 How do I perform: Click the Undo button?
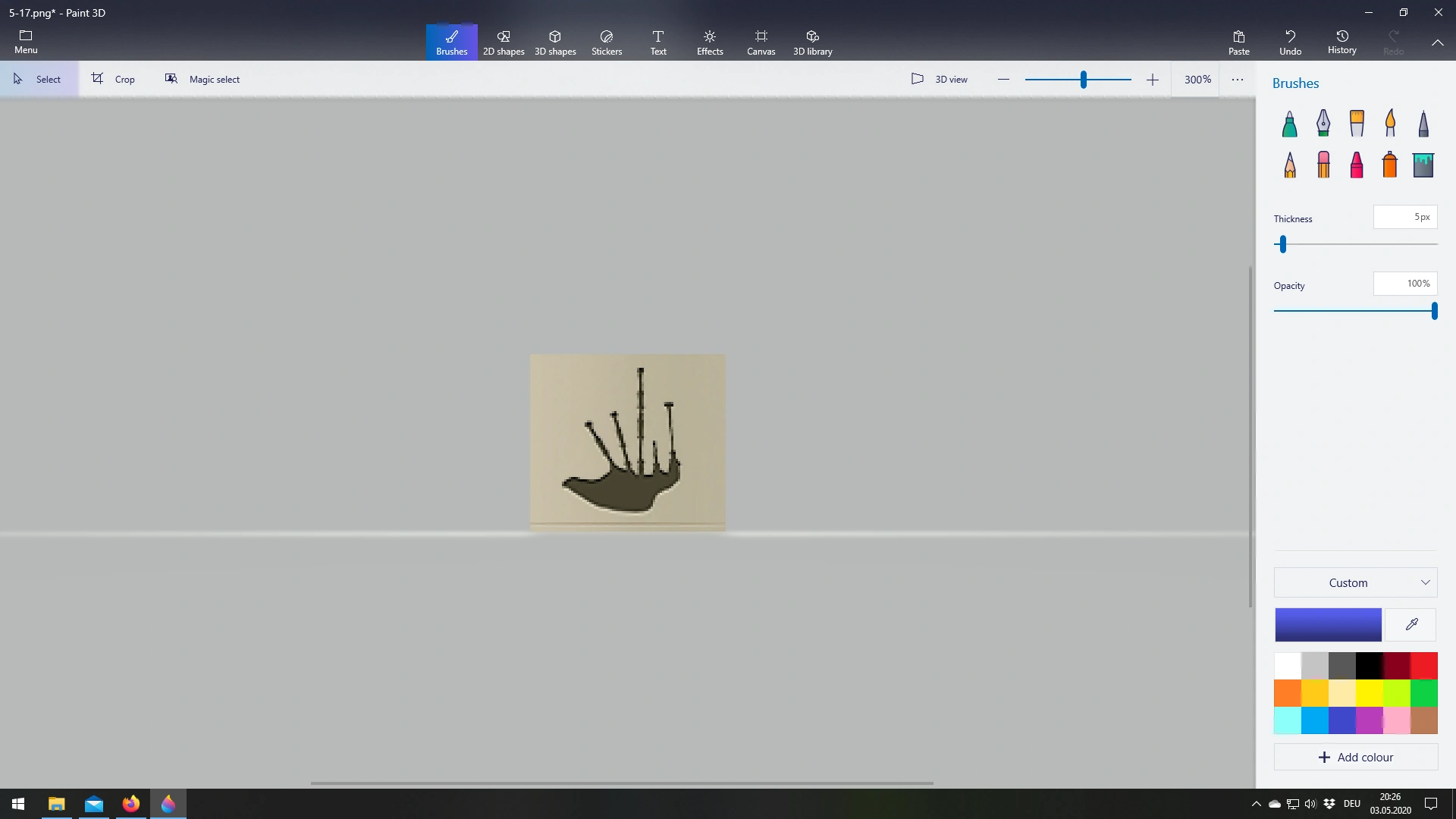point(1290,42)
